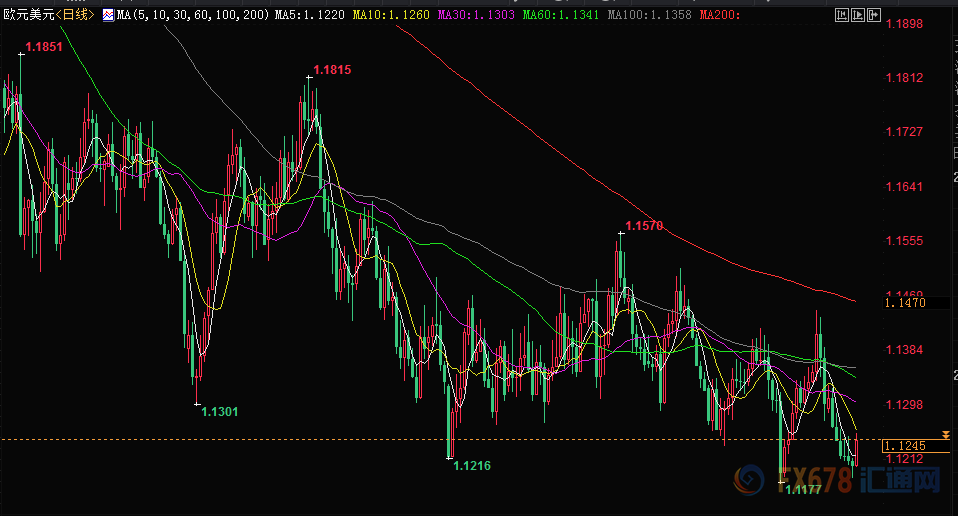Click the MA indicator chart icon
958x516 pixels.
(x=108, y=16)
